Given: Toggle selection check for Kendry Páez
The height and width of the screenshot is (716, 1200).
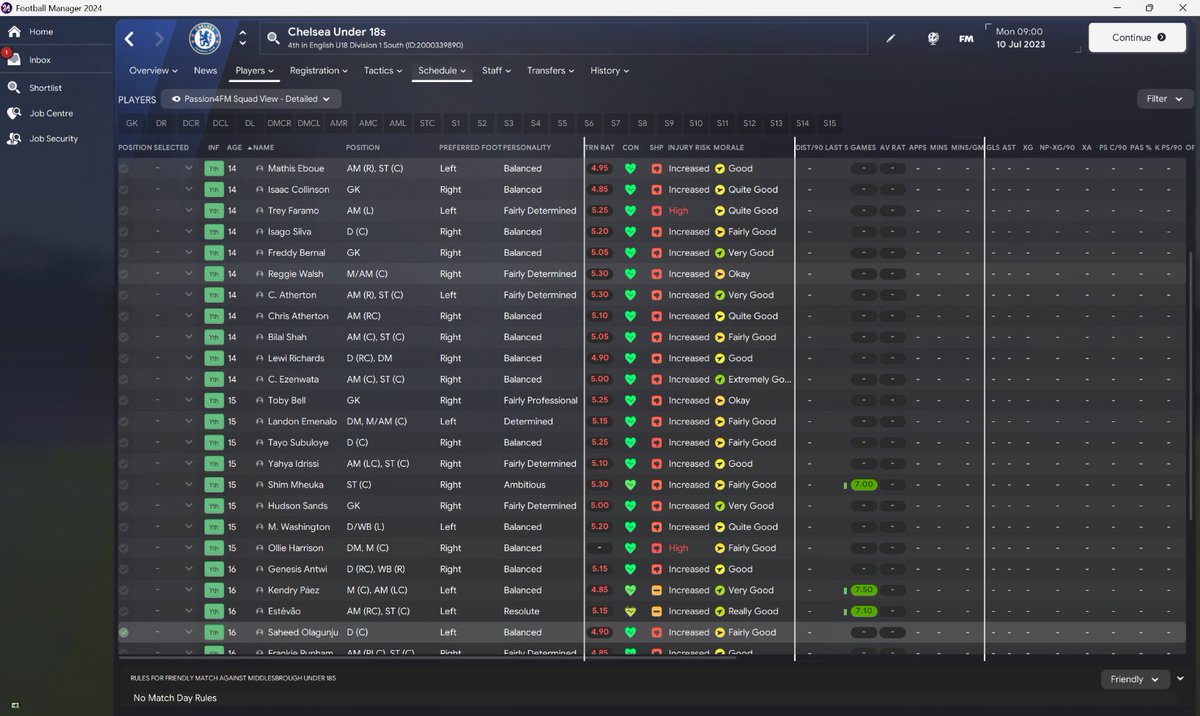Looking at the screenshot, I should 124,590.
